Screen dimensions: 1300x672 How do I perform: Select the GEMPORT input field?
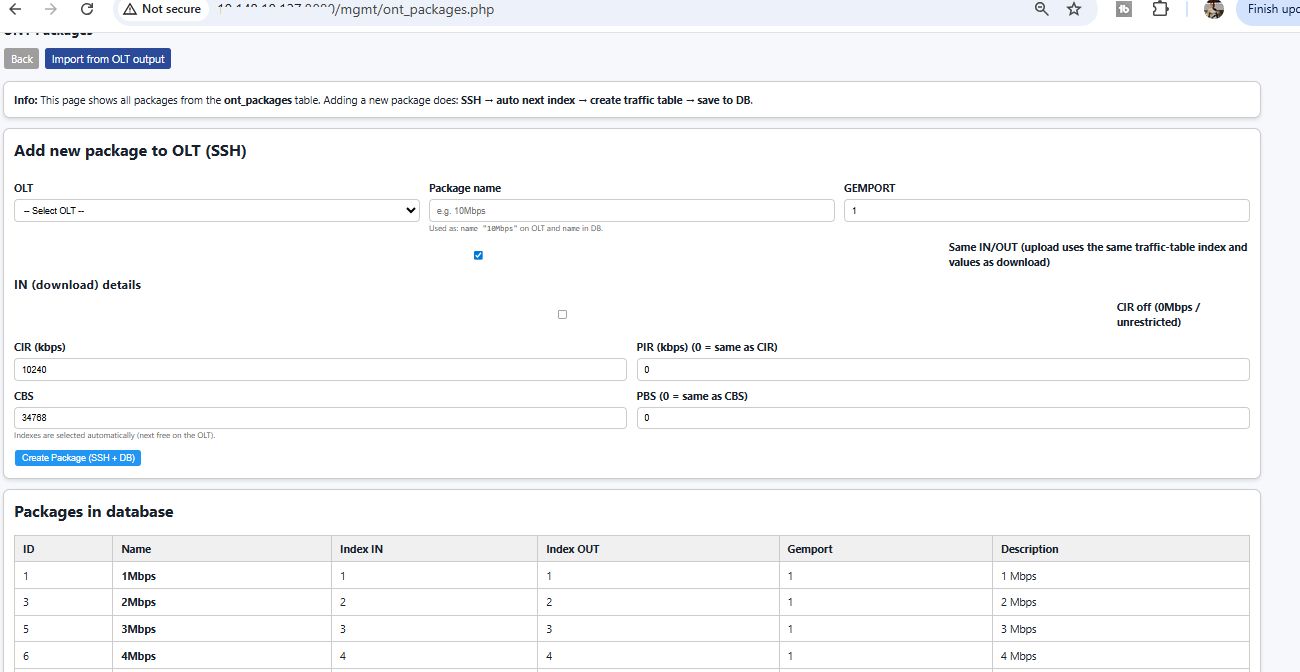[1046, 210]
